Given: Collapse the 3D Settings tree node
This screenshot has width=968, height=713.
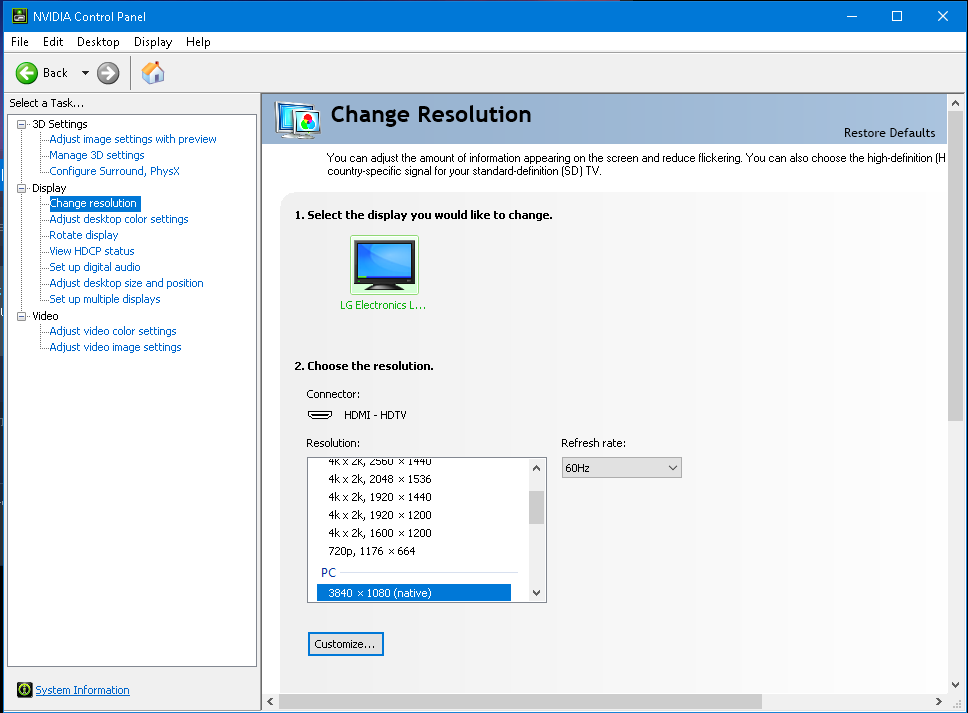Looking at the screenshot, I should 22,124.
